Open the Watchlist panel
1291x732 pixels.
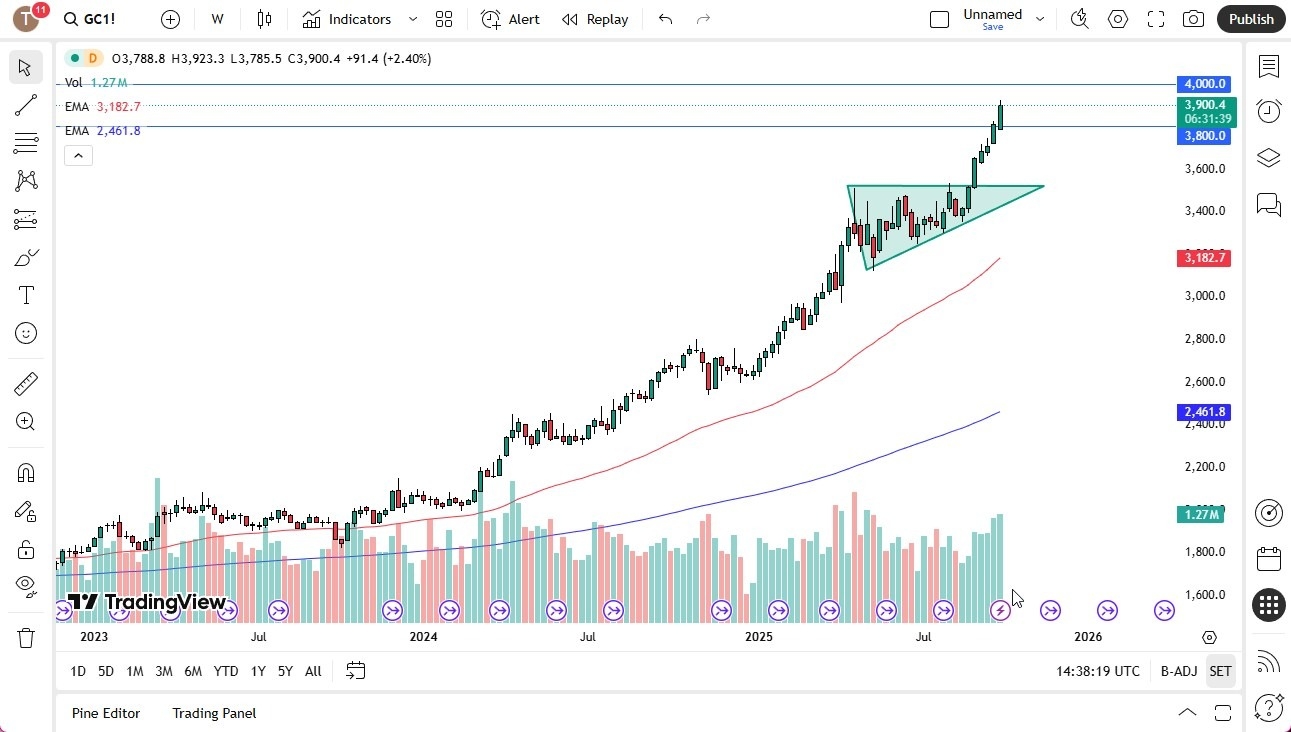point(1268,66)
